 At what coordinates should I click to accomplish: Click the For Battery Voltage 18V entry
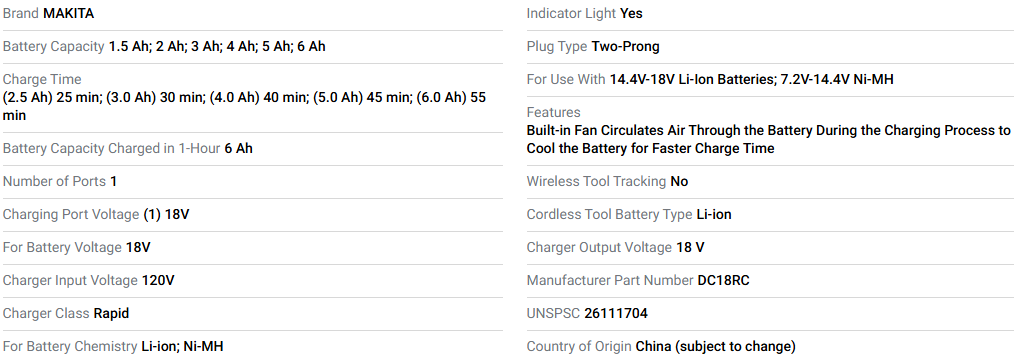click(76, 248)
